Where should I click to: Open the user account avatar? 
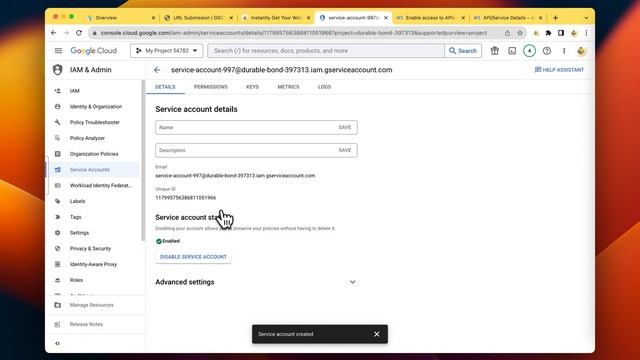(x=581, y=51)
